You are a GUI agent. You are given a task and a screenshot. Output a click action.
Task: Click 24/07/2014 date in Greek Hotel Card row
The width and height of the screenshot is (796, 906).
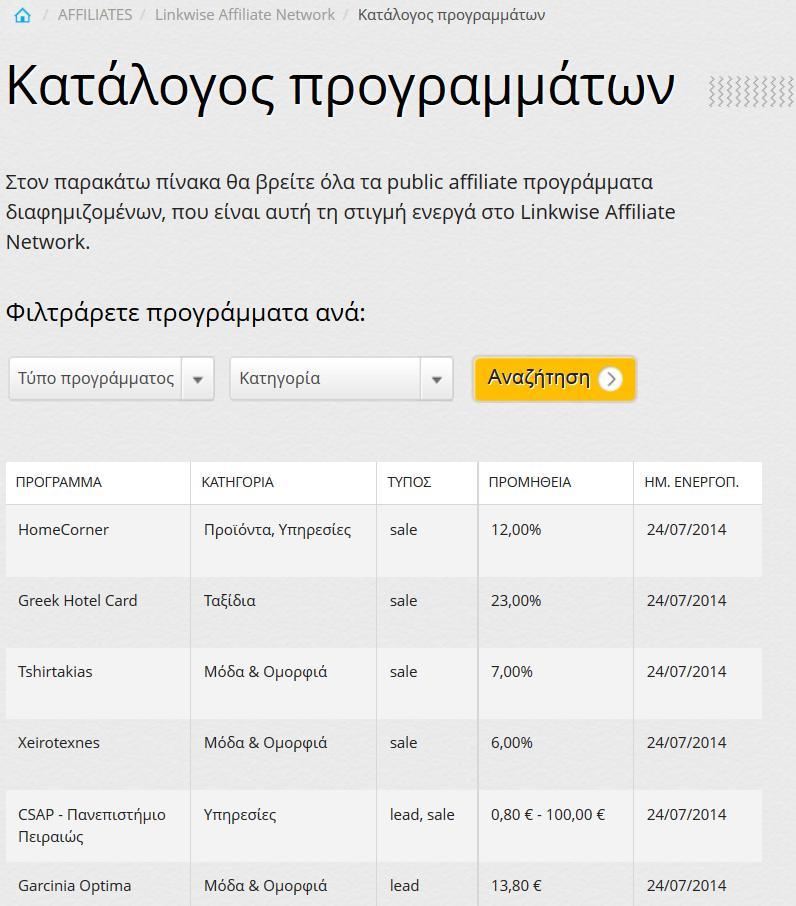pos(686,601)
